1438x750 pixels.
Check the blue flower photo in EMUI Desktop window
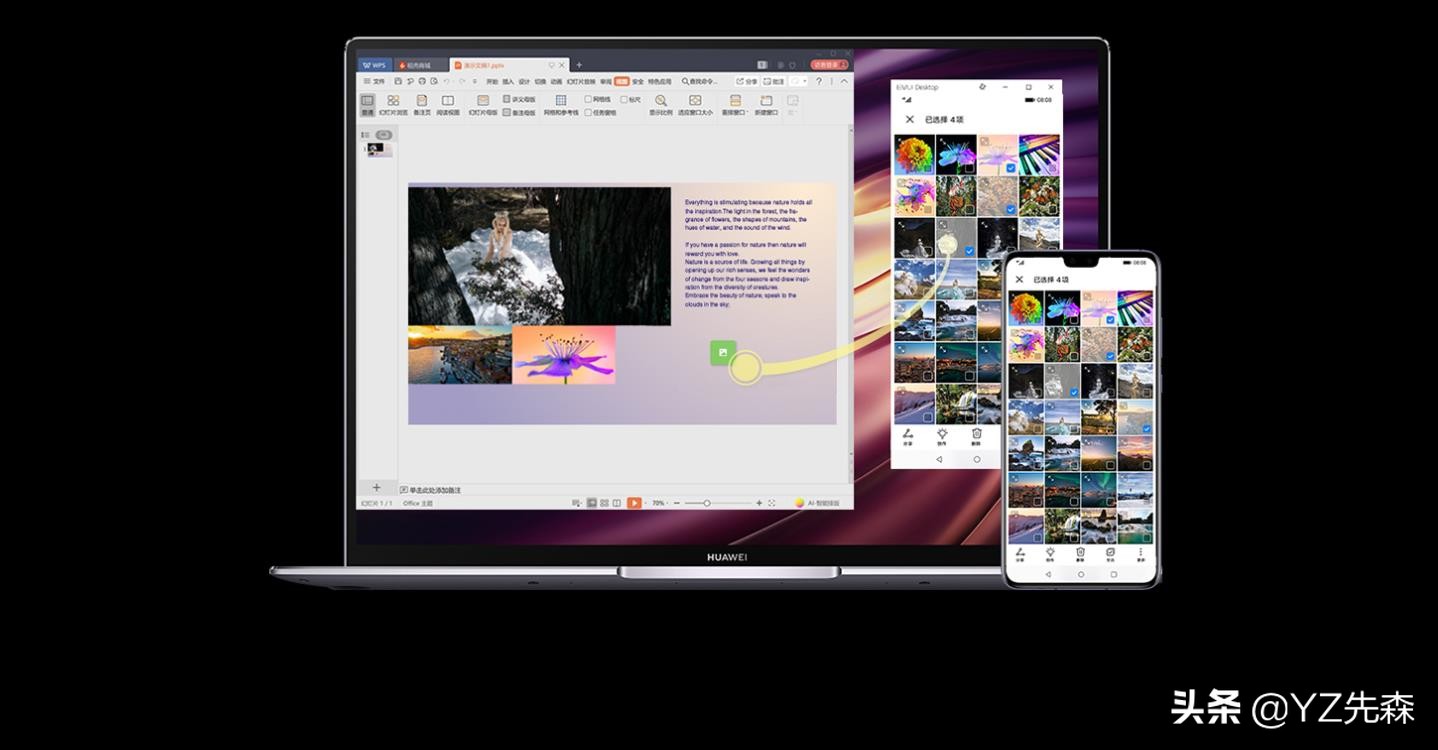pyautogui.click(x=969, y=168)
